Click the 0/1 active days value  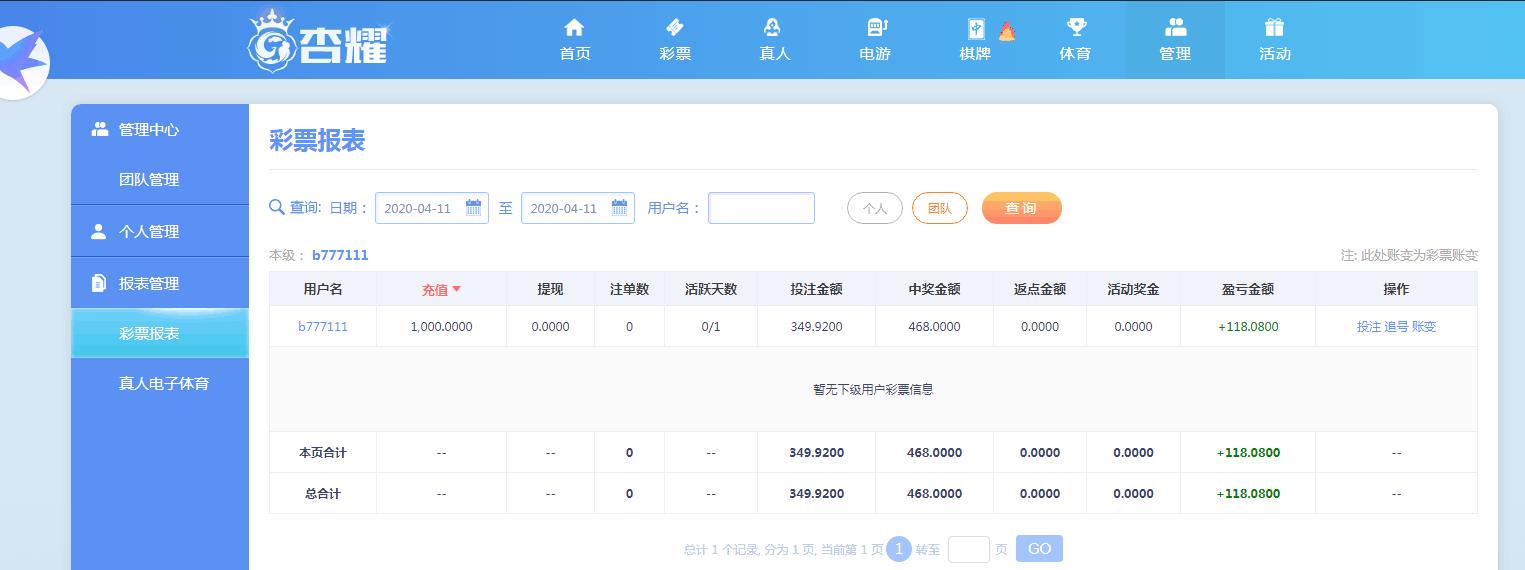click(711, 326)
